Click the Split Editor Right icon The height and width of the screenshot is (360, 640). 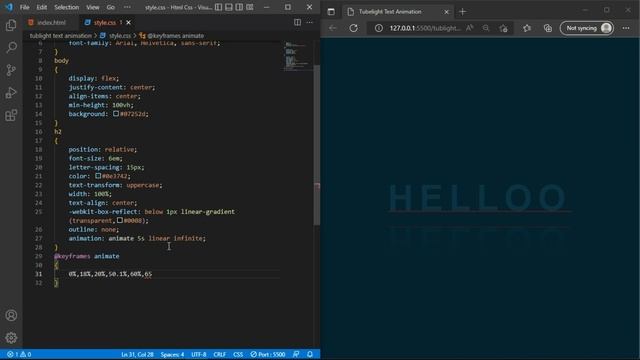[x=297, y=22]
